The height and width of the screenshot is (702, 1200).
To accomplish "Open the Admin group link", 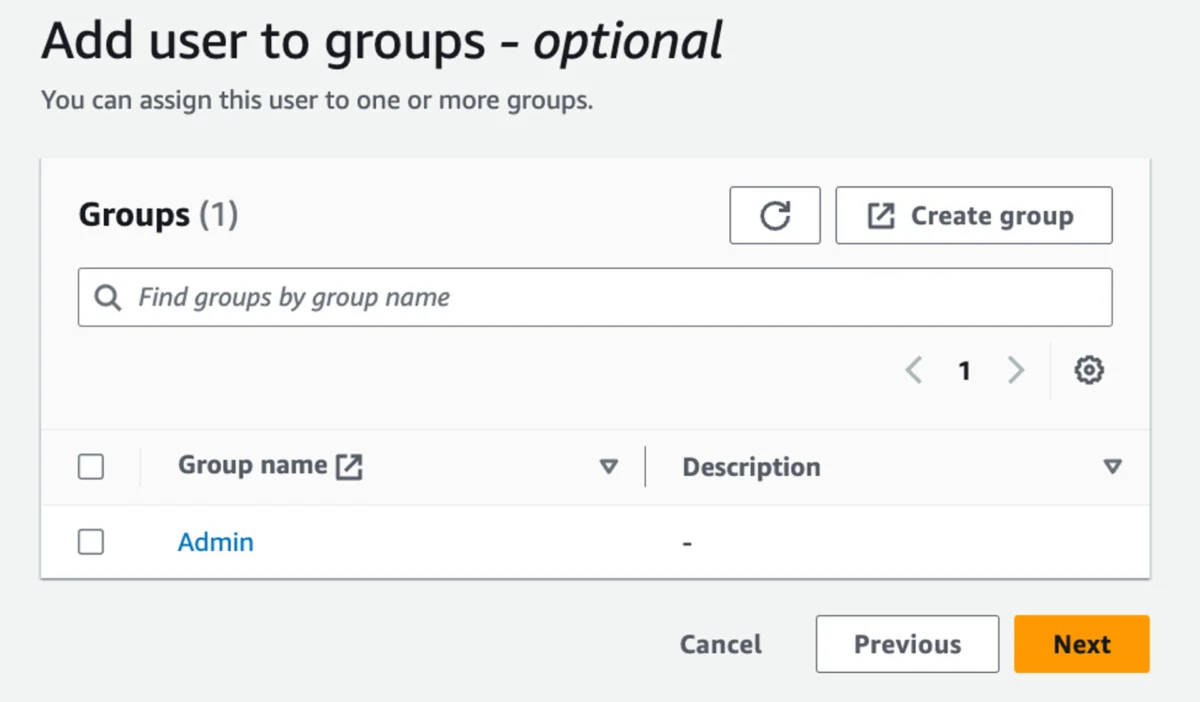I will tap(215, 541).
